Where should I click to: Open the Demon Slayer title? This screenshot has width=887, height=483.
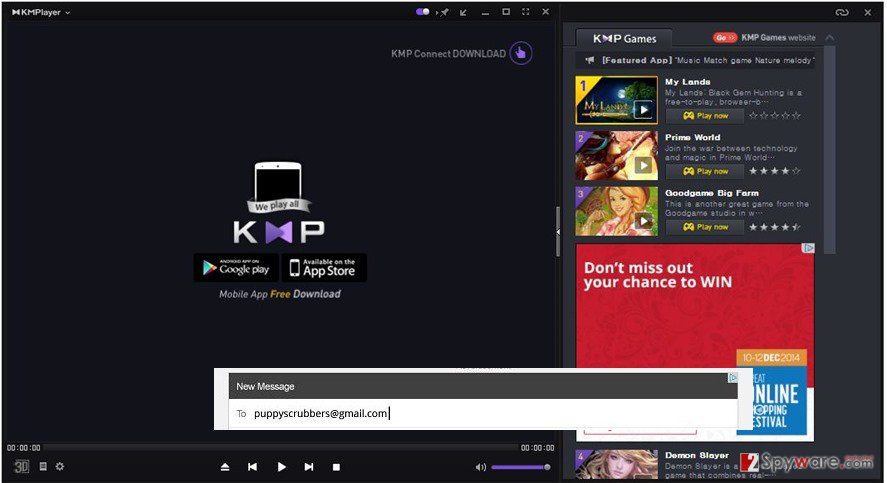coord(697,455)
